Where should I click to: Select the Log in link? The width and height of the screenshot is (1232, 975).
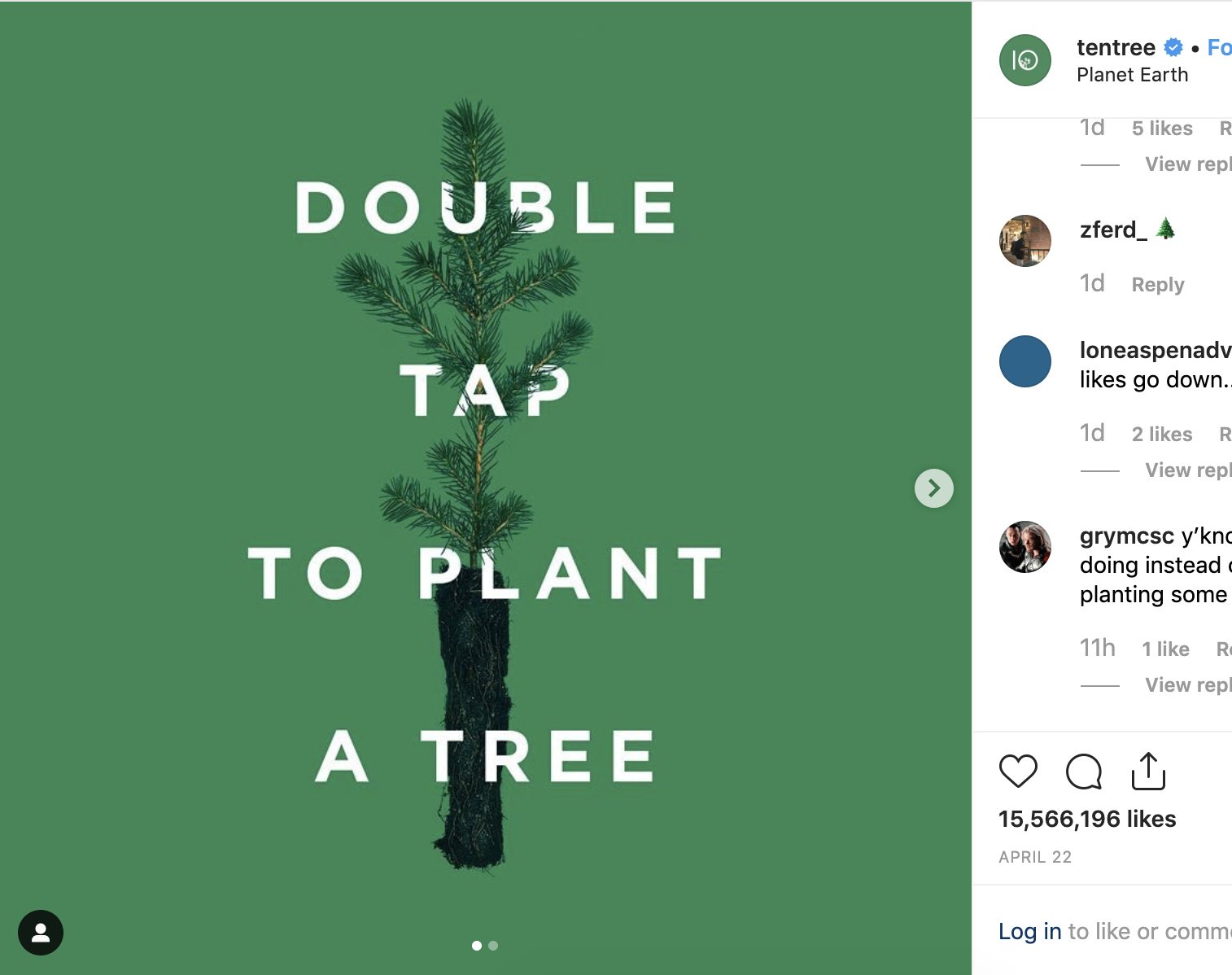(1029, 931)
